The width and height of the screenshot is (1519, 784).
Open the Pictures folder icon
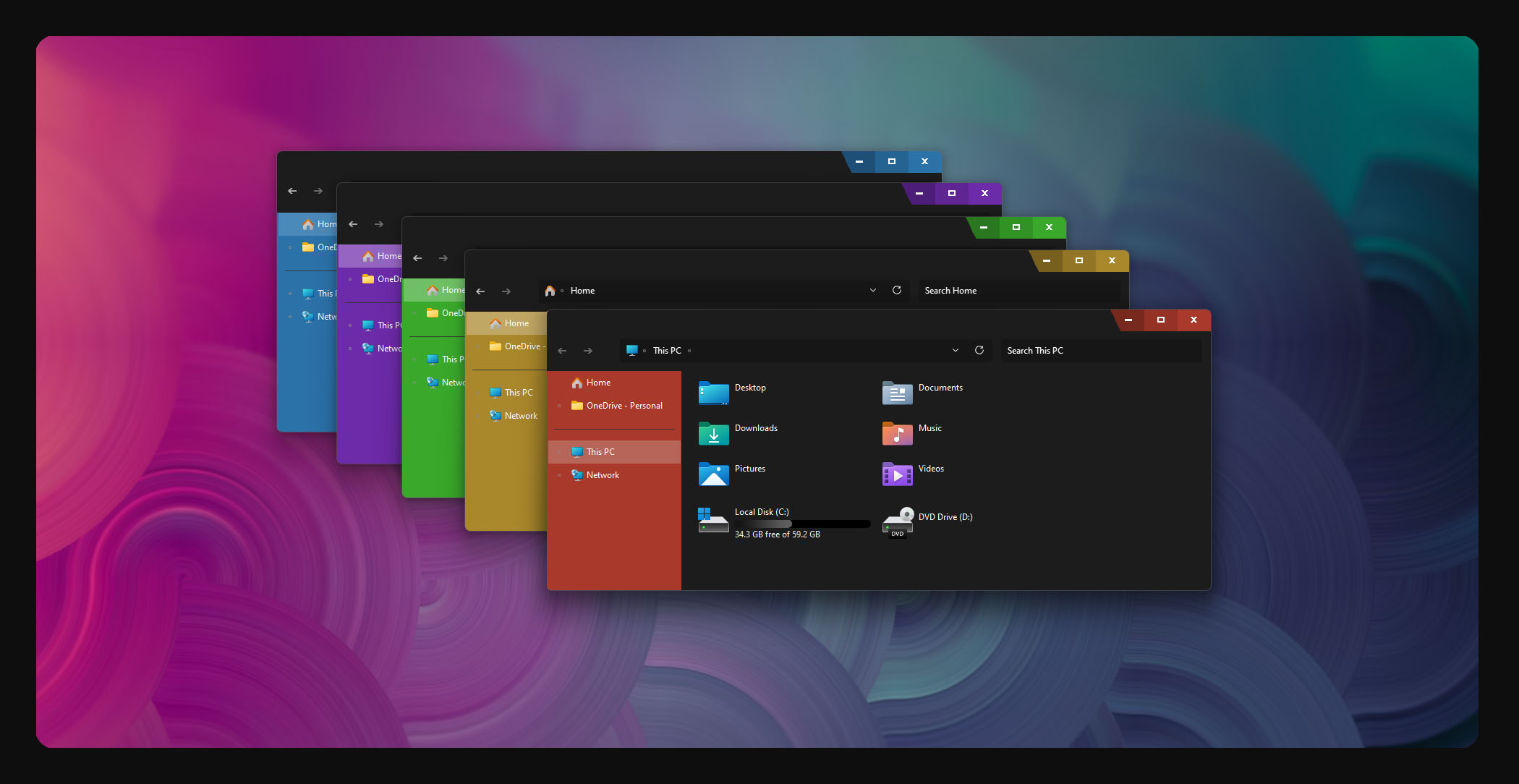[x=713, y=474]
